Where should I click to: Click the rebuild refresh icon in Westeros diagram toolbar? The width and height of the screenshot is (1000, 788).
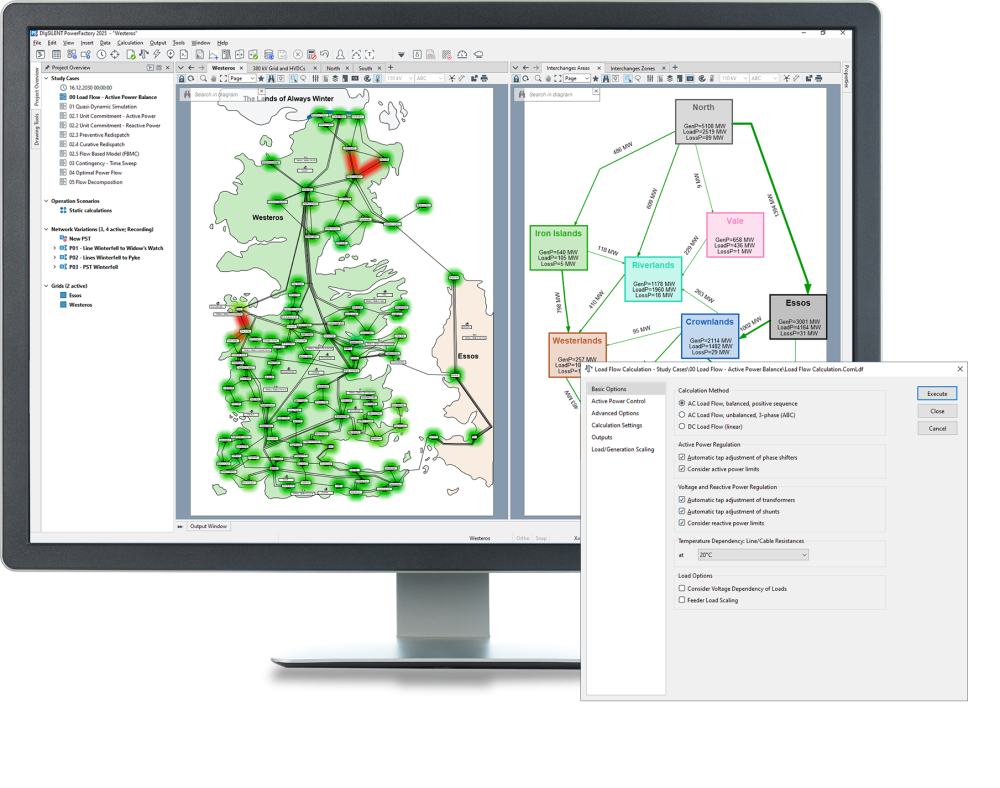pos(191,78)
